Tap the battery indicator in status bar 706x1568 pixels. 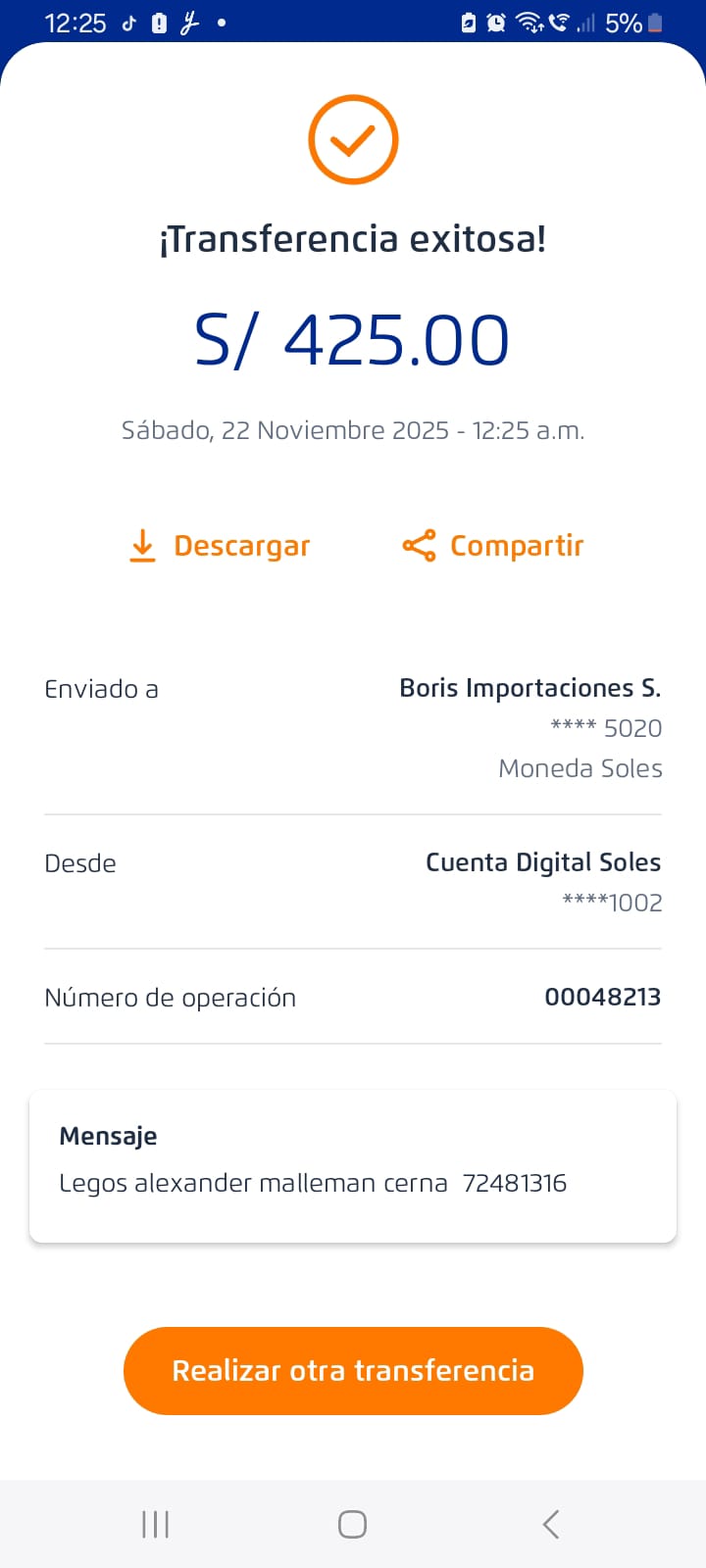pos(655,23)
